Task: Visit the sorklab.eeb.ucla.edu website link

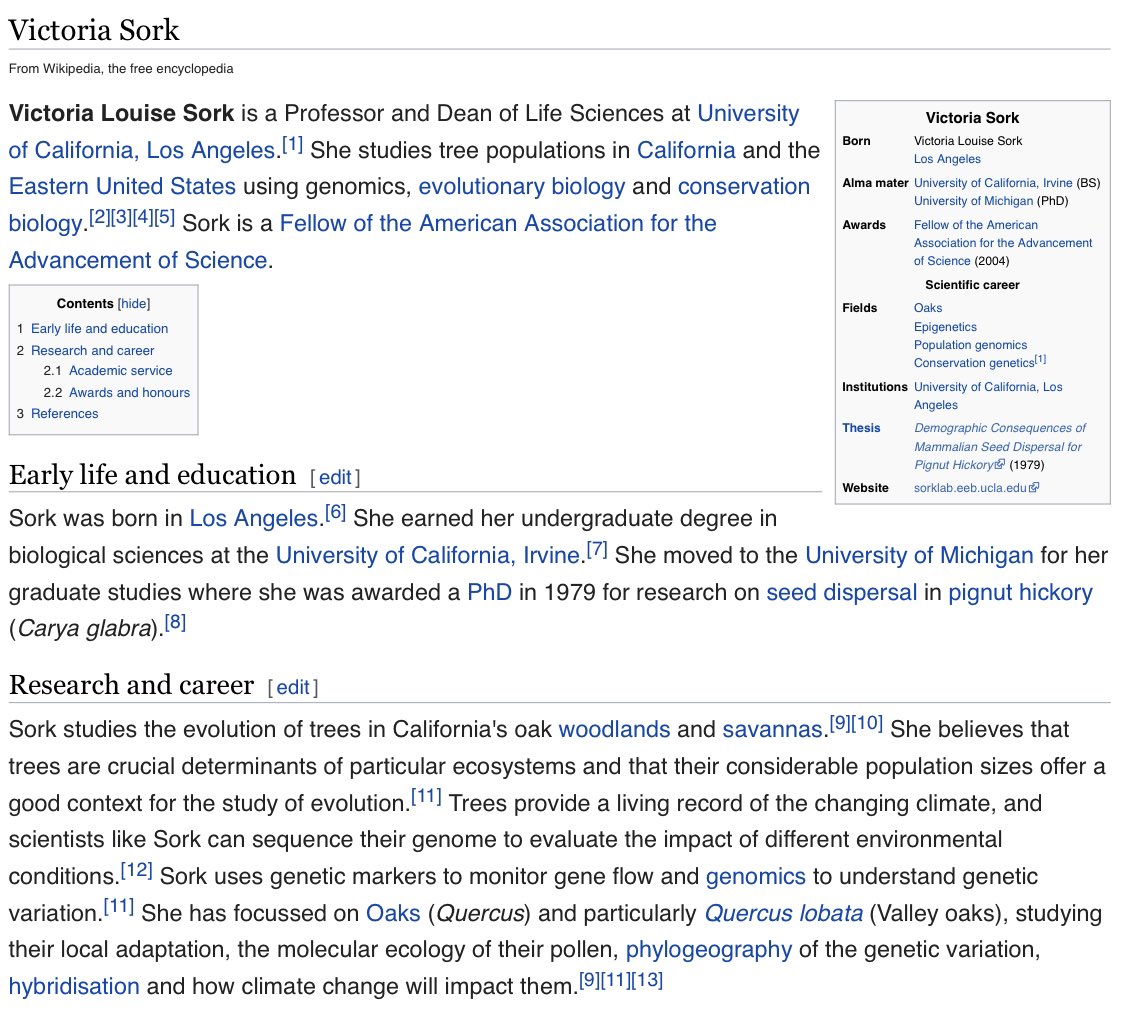Action: 970,488
